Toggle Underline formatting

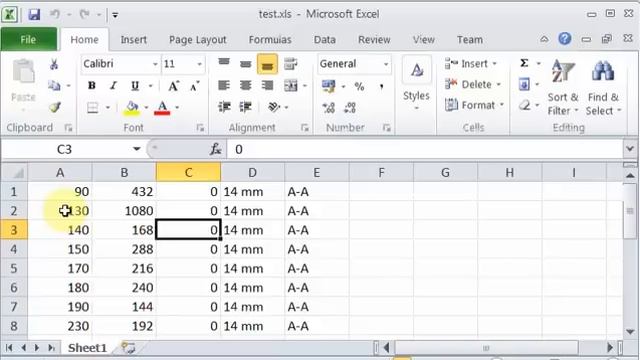135,86
